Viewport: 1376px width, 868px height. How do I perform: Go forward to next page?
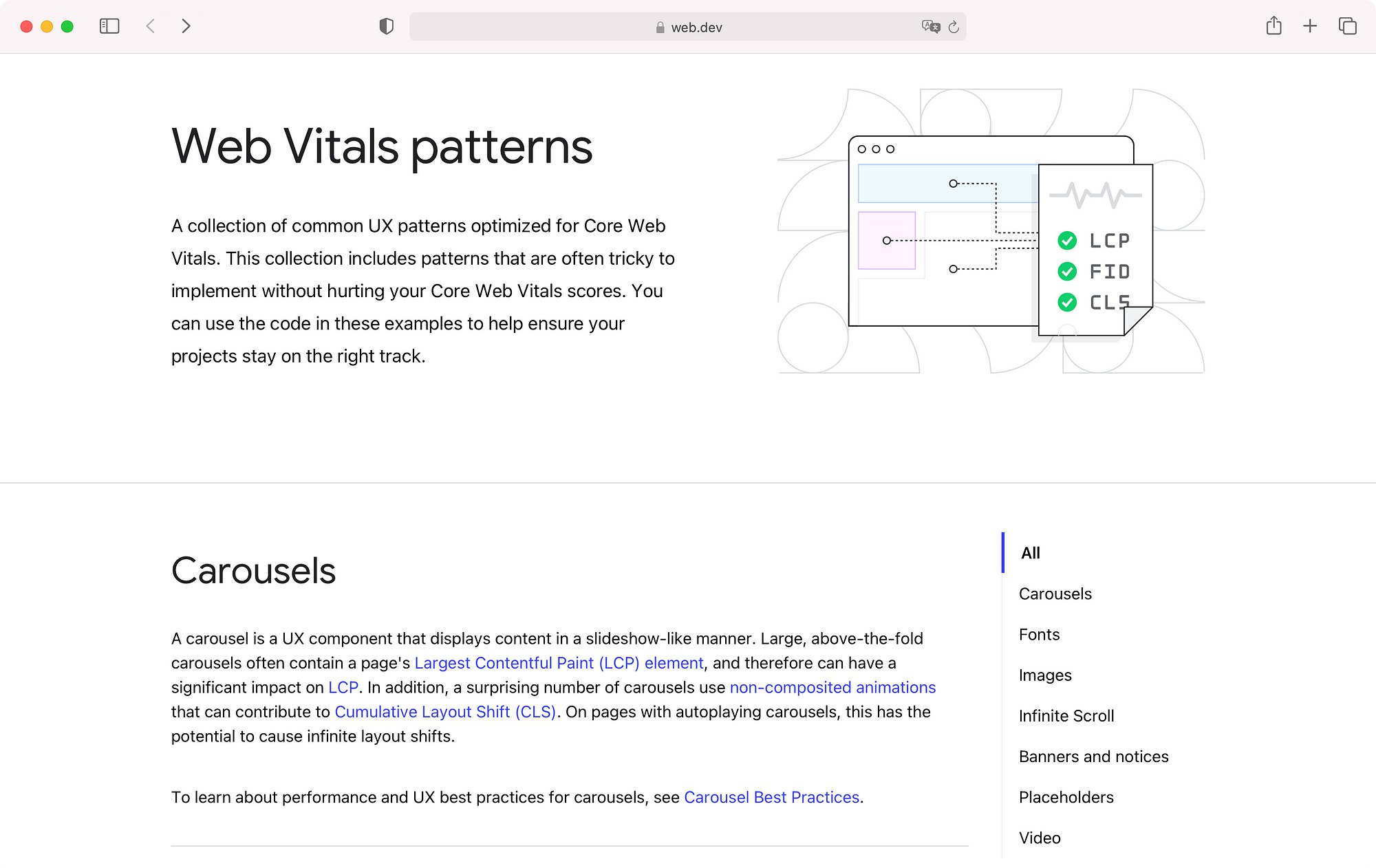click(186, 26)
